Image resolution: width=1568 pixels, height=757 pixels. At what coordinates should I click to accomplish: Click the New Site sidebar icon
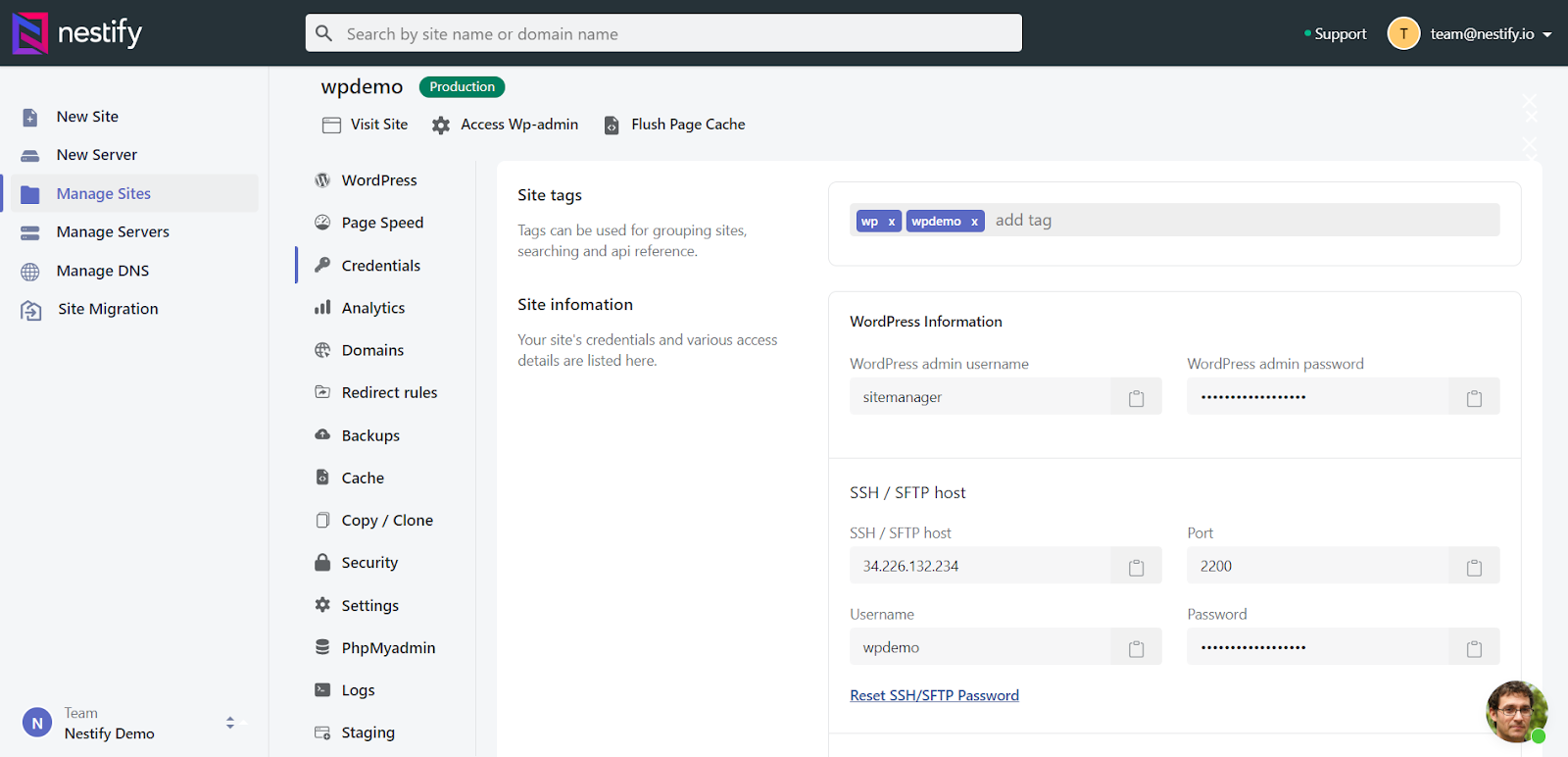30,118
